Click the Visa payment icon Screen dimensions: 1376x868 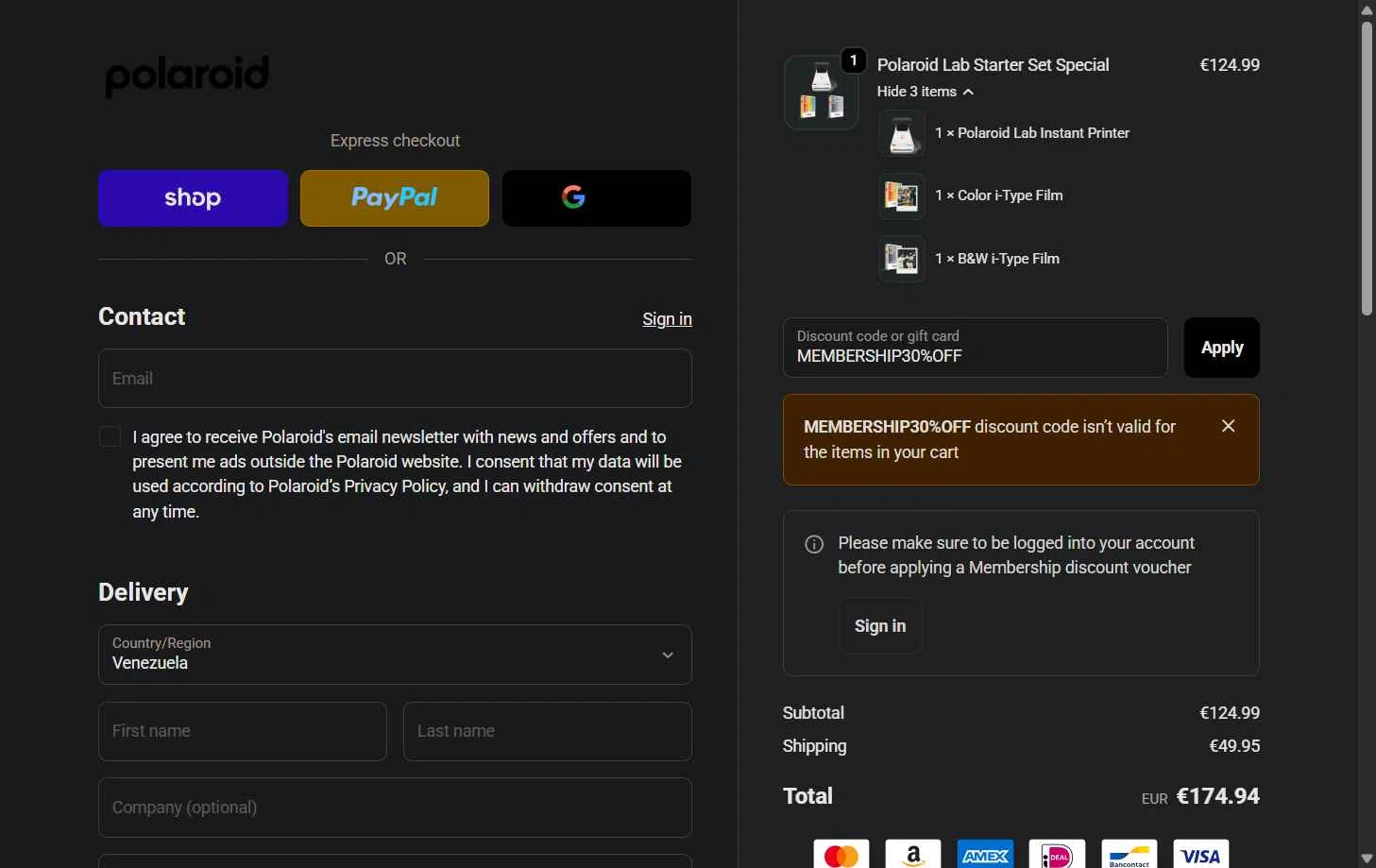(x=1201, y=856)
